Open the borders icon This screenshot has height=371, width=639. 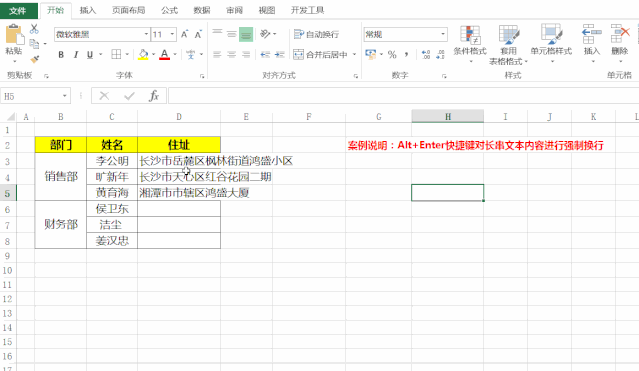pyautogui.click(x=116, y=54)
